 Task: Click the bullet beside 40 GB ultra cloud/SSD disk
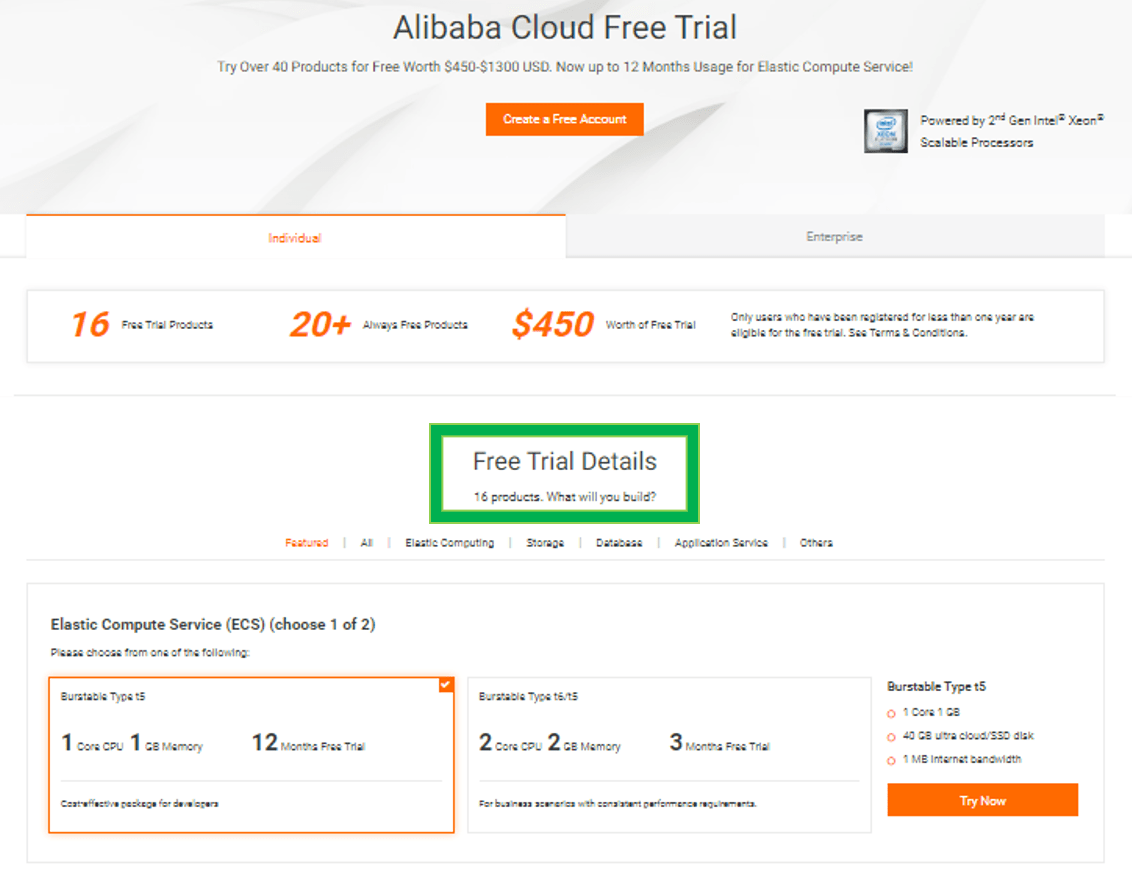point(891,737)
